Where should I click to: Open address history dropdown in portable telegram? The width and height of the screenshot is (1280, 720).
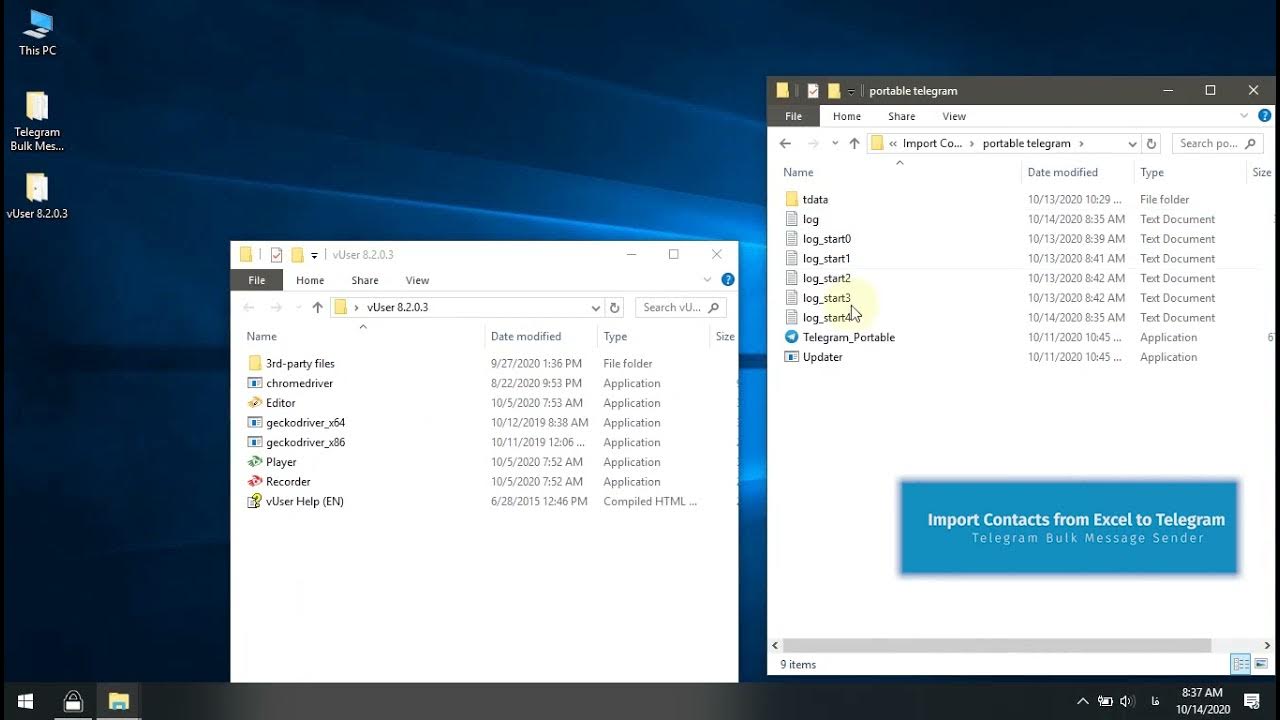(1132, 143)
